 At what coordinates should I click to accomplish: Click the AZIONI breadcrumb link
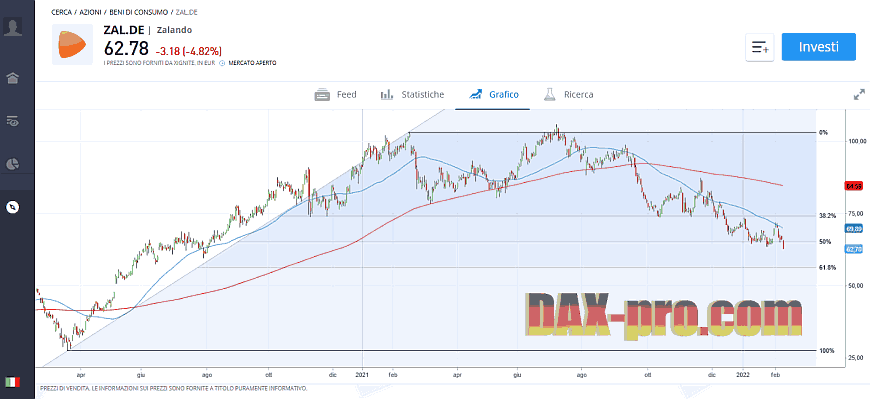click(x=90, y=12)
